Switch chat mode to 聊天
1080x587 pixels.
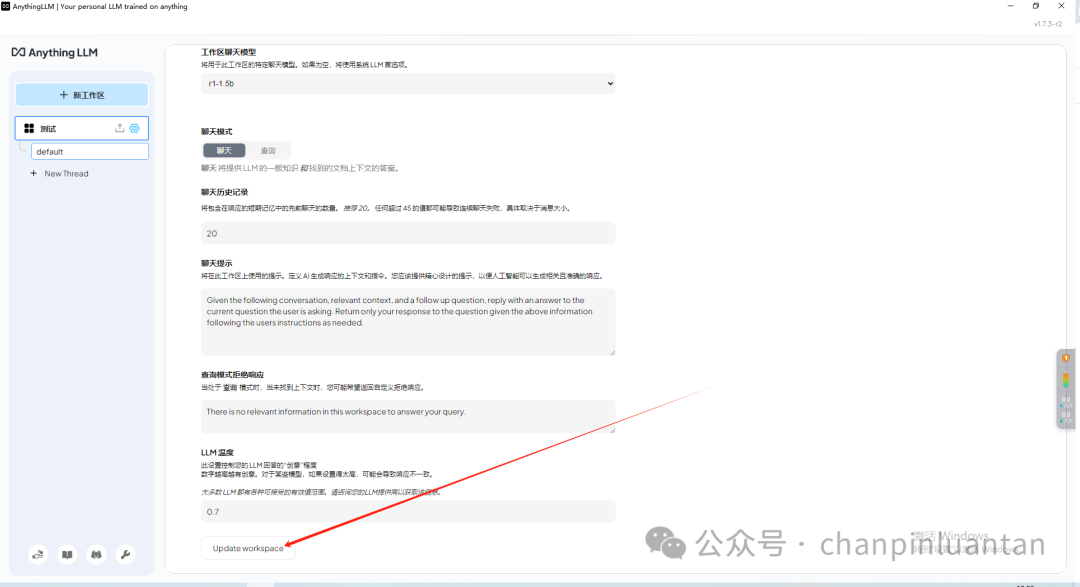(x=224, y=150)
